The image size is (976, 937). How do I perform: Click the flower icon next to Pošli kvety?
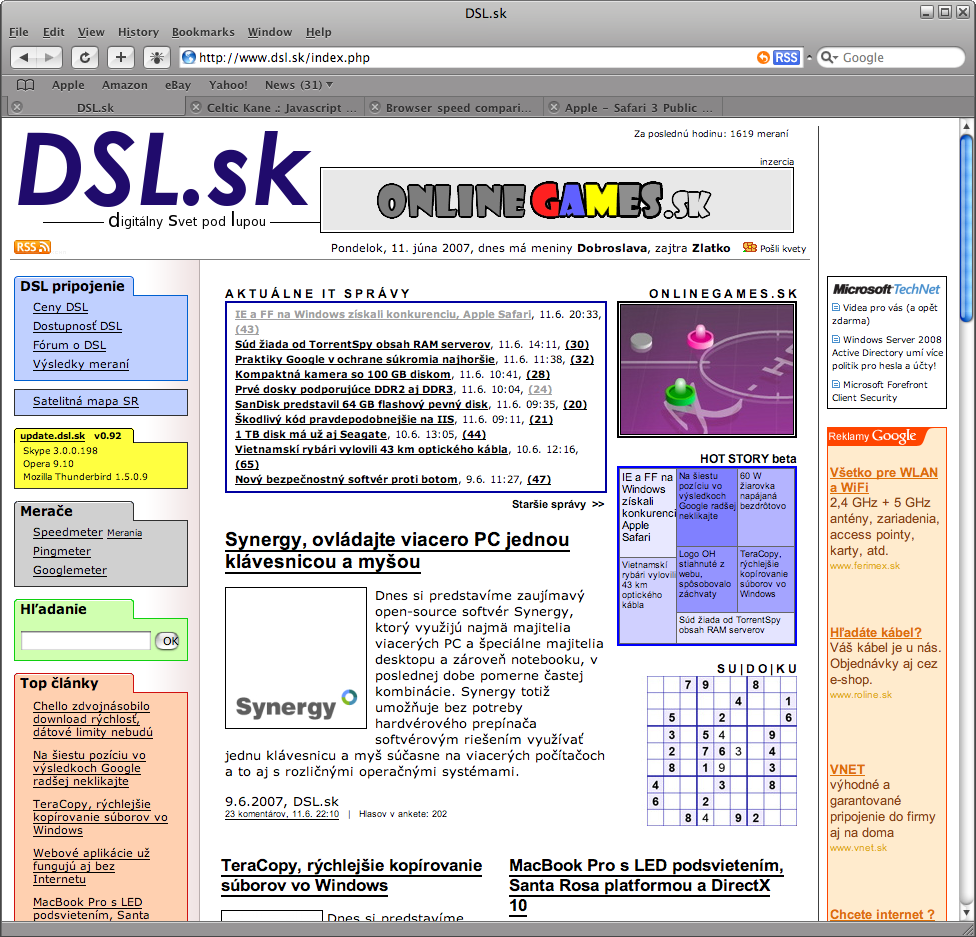click(749, 248)
